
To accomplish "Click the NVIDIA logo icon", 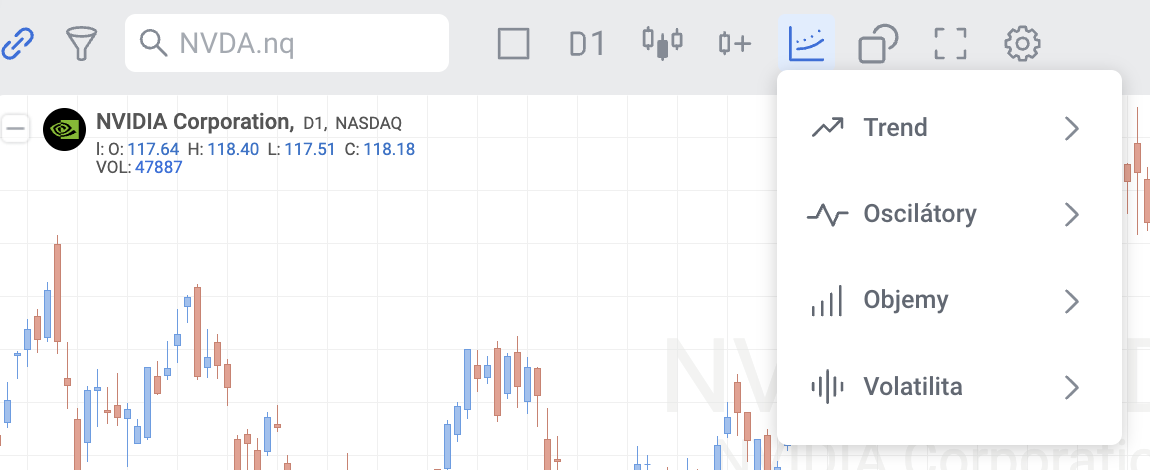I will pos(65,129).
